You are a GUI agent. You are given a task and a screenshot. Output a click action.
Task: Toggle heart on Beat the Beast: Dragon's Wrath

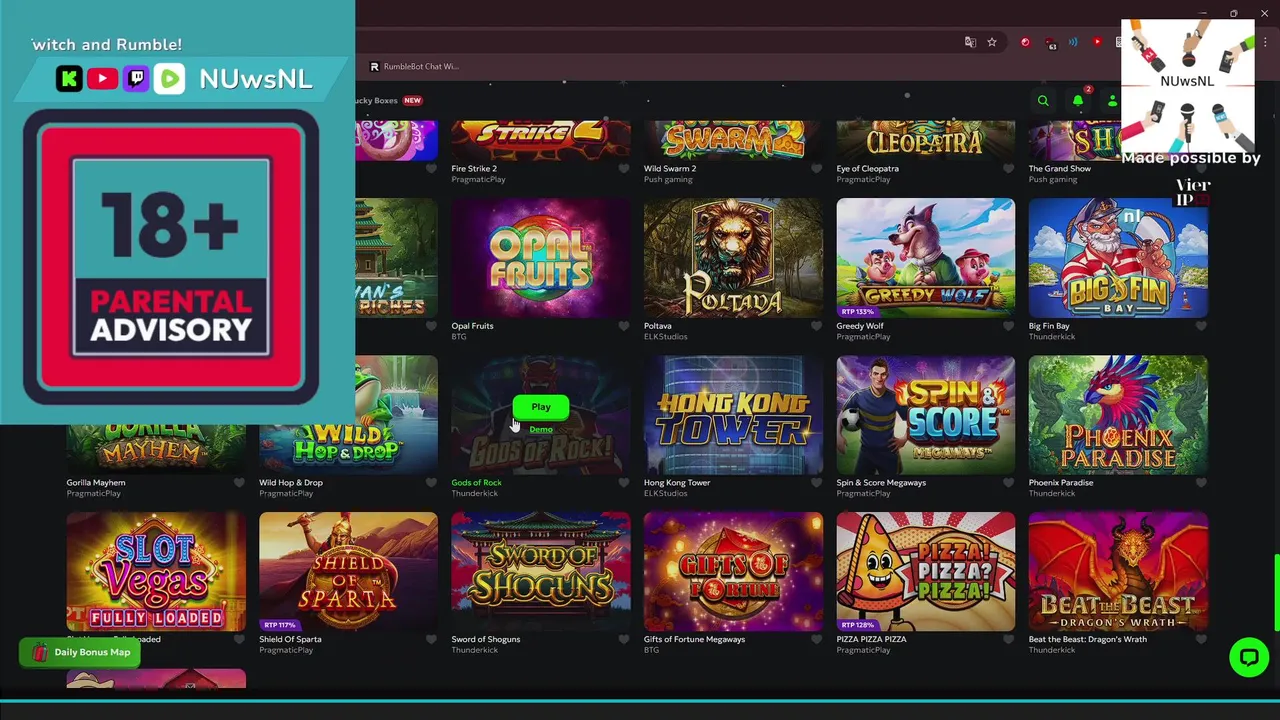[x=1201, y=640]
